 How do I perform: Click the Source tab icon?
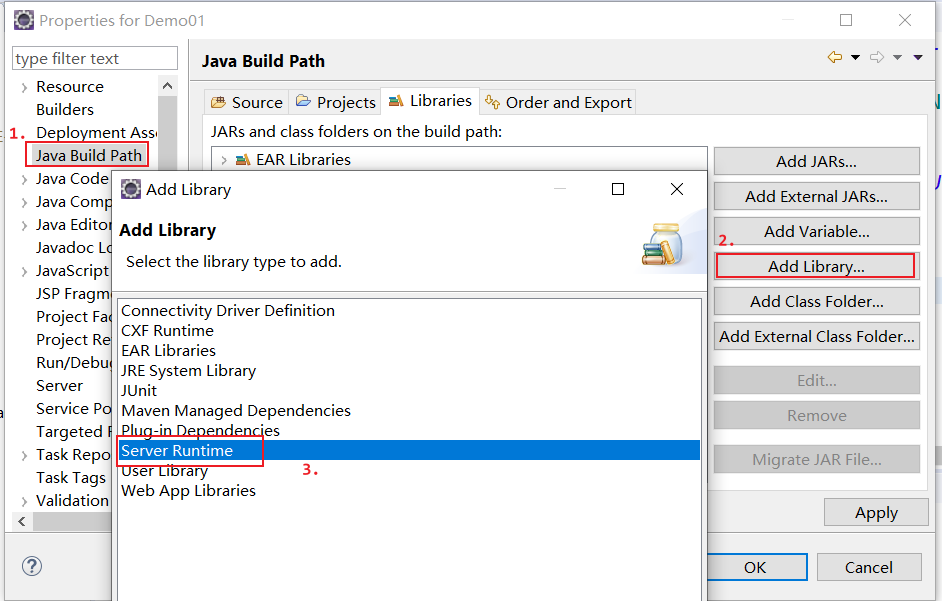219,101
